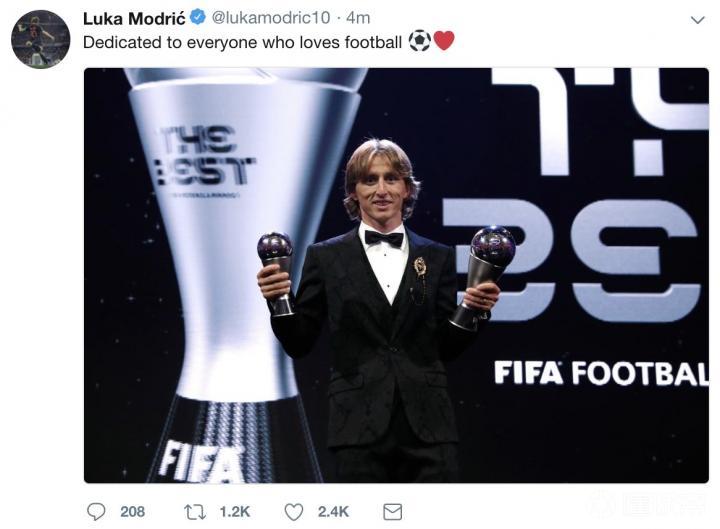The width and height of the screenshot is (720, 529).
Task: Click the blue verified badge
Action: click(x=198, y=18)
